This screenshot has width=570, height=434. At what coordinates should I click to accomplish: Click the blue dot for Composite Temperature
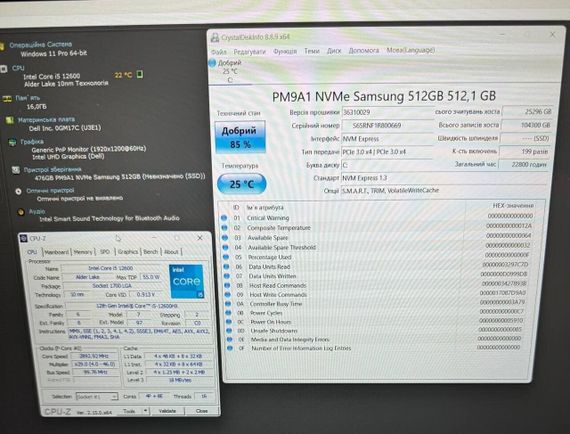[224, 228]
